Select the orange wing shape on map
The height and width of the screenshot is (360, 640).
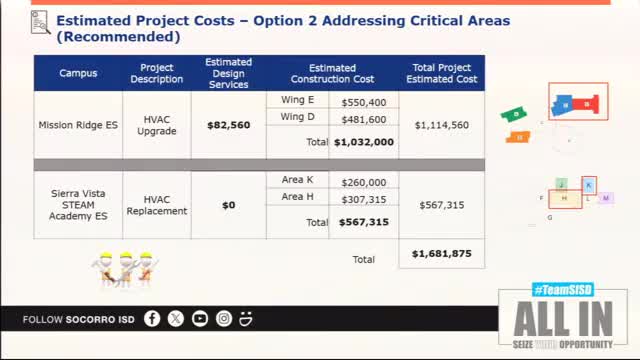pyautogui.click(x=518, y=137)
